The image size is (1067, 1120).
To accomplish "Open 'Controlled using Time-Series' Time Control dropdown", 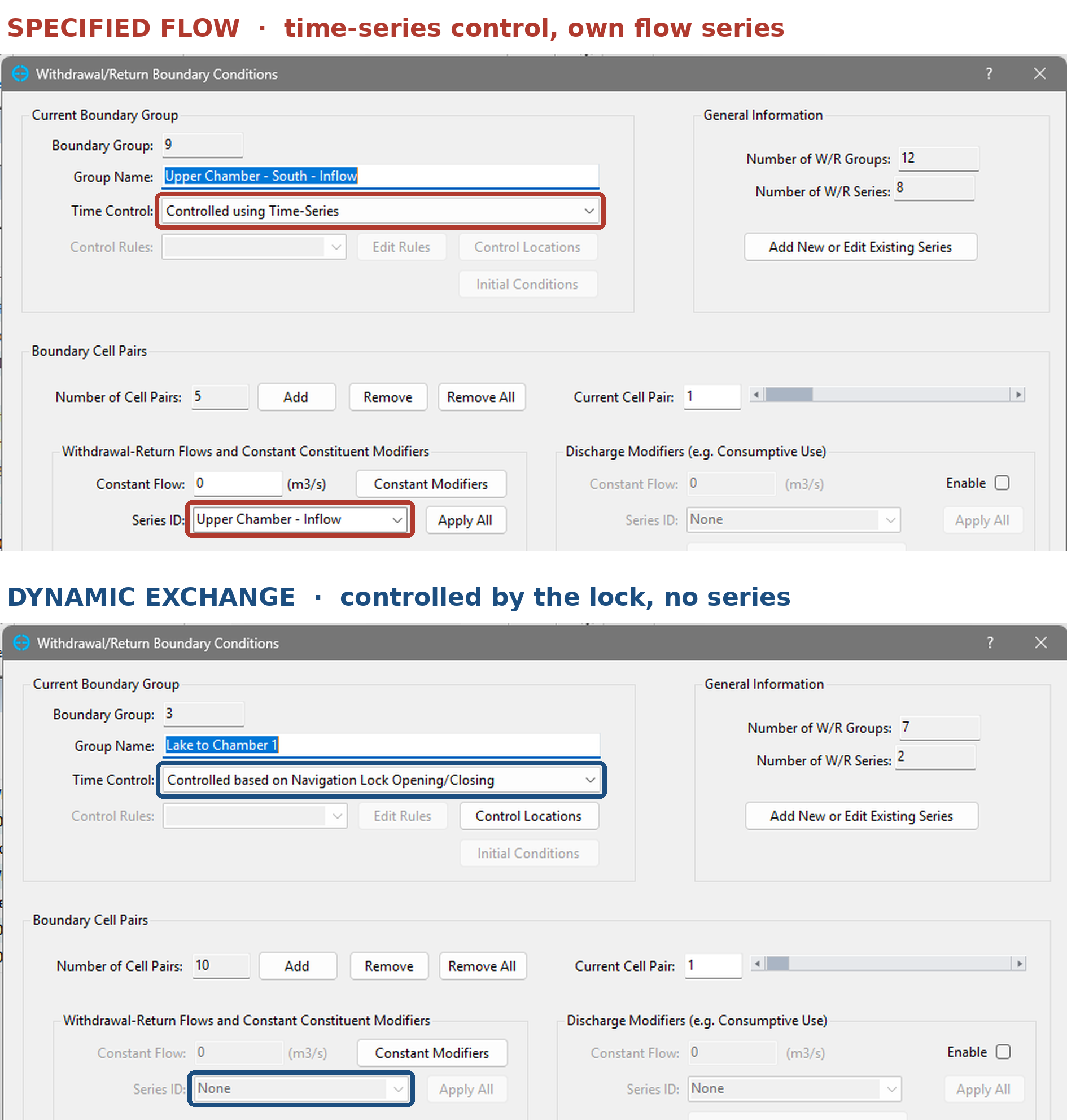I will [380, 211].
